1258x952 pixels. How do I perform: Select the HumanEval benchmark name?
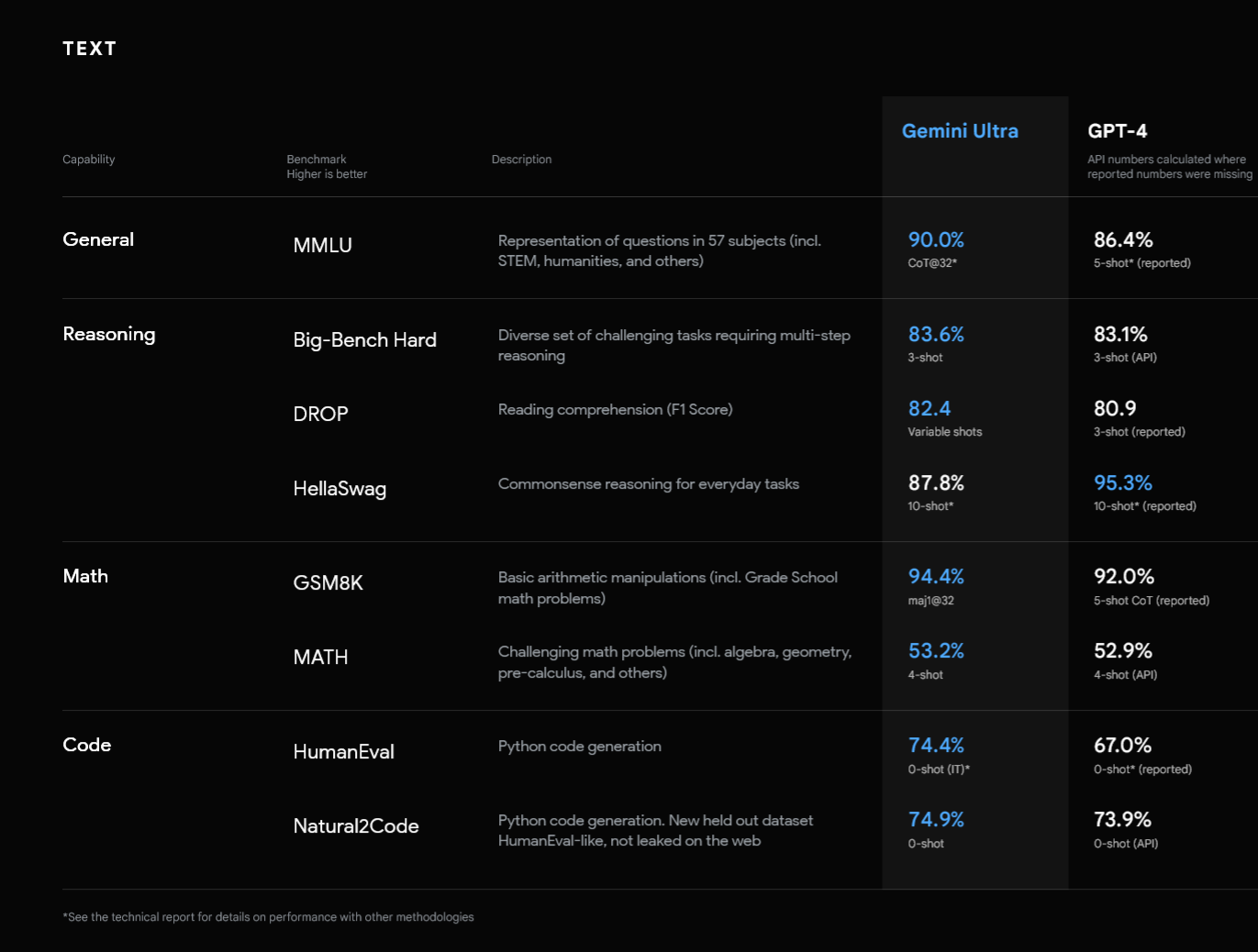[343, 751]
